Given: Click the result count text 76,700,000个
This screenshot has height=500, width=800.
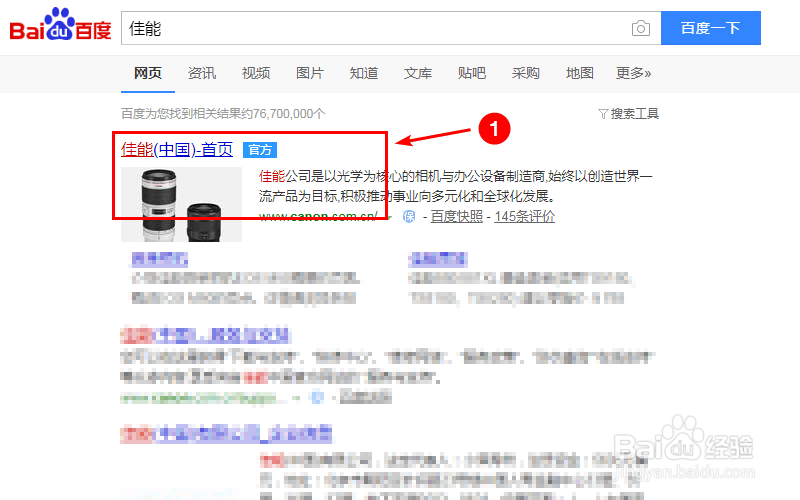Looking at the screenshot, I should coord(289,114).
